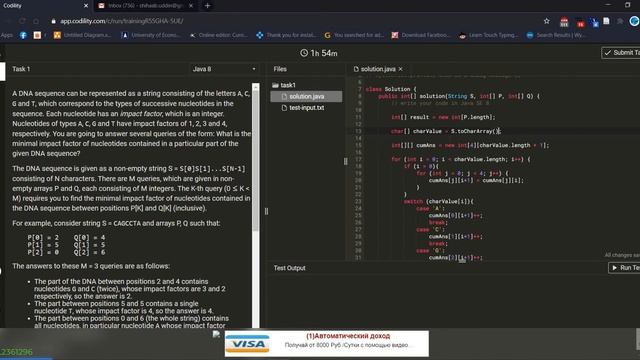This screenshot has height=360, width=640.
Task: Reload the Codility page
Action: [x=22, y=21]
